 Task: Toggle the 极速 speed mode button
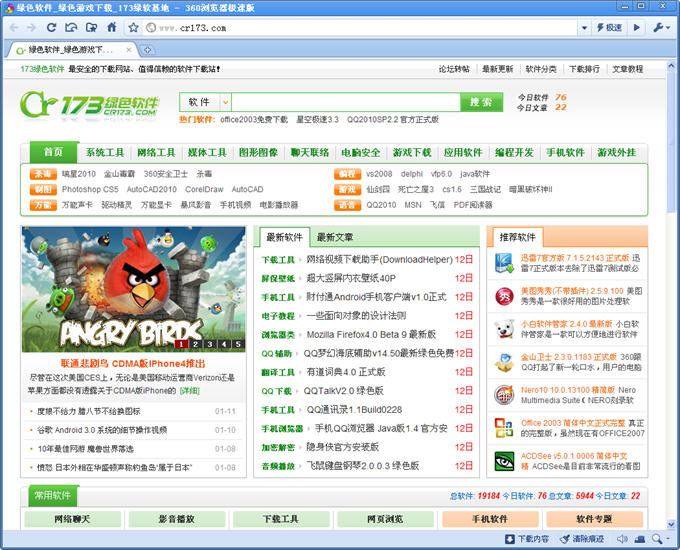609,28
